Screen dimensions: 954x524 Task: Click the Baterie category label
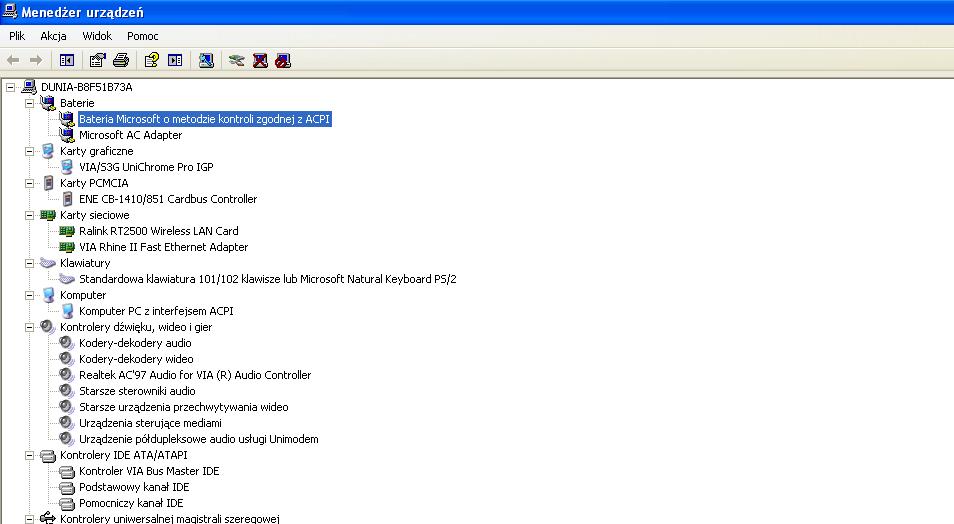77,103
